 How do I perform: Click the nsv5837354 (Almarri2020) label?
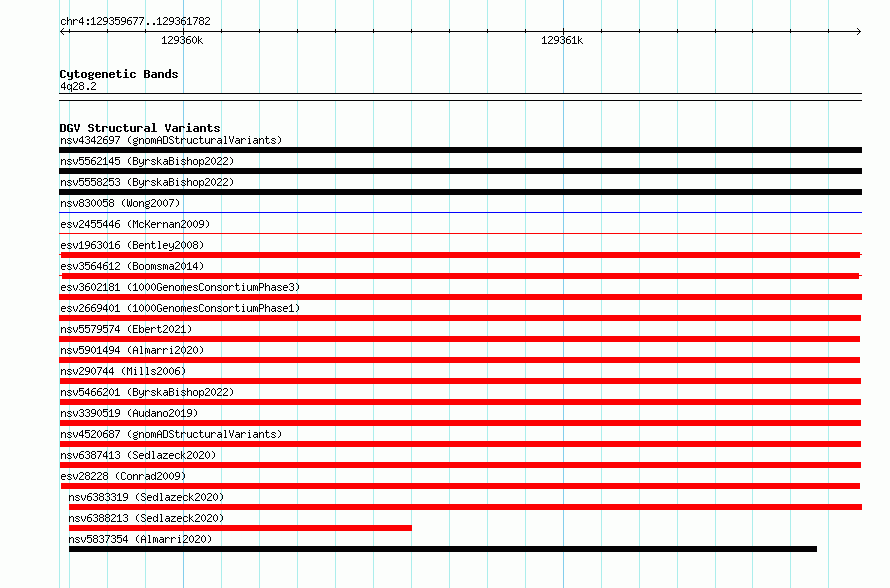(140, 539)
